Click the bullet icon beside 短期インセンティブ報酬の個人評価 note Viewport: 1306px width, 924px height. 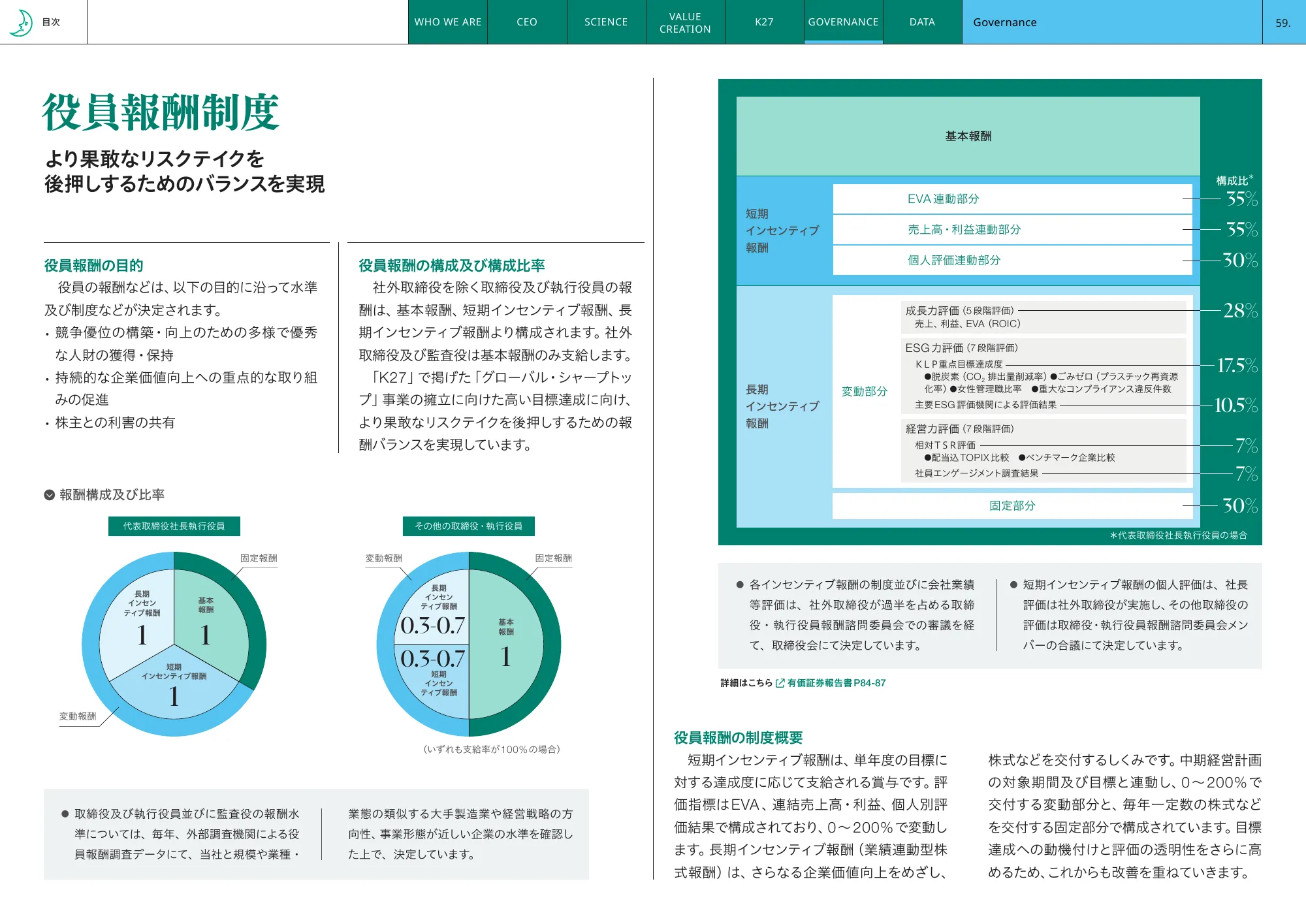1013,585
